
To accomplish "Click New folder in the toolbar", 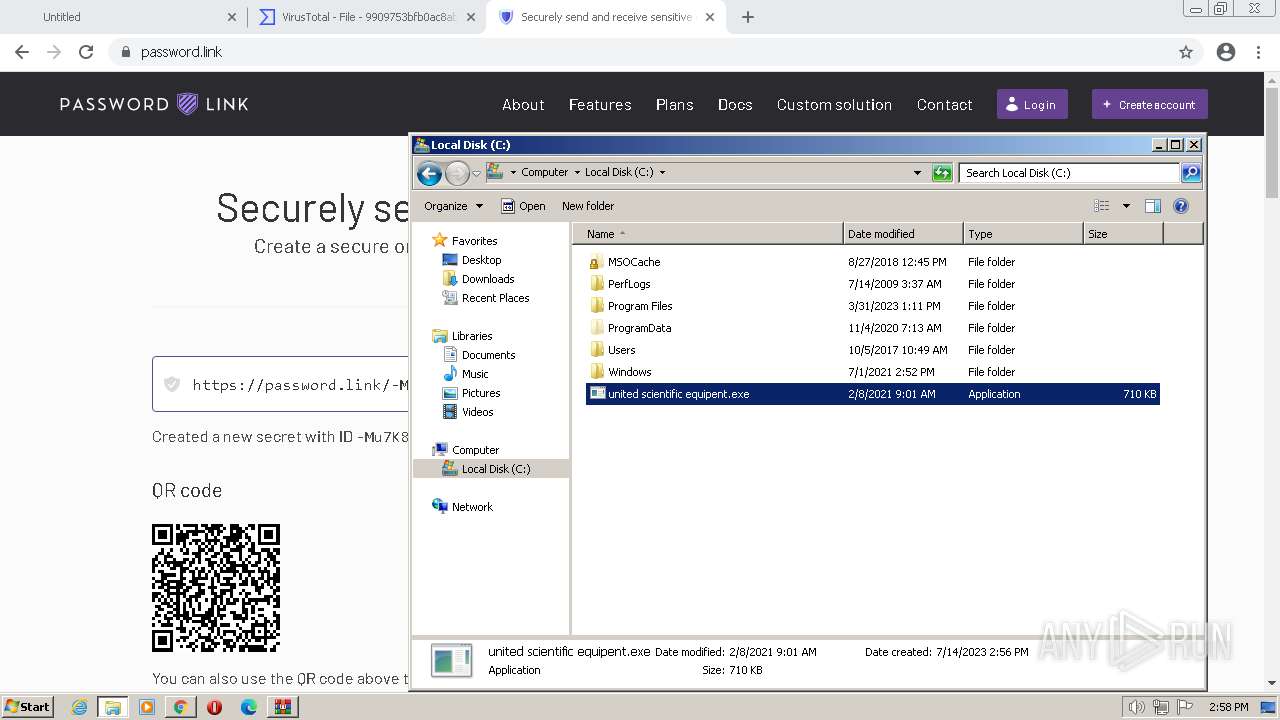I will (588, 206).
